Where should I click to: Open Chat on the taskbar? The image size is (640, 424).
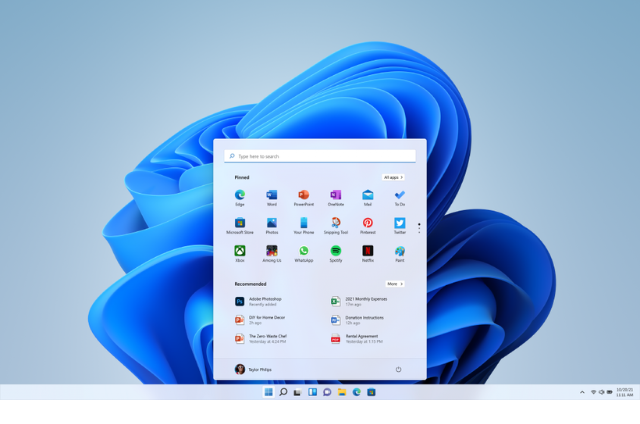click(x=327, y=392)
